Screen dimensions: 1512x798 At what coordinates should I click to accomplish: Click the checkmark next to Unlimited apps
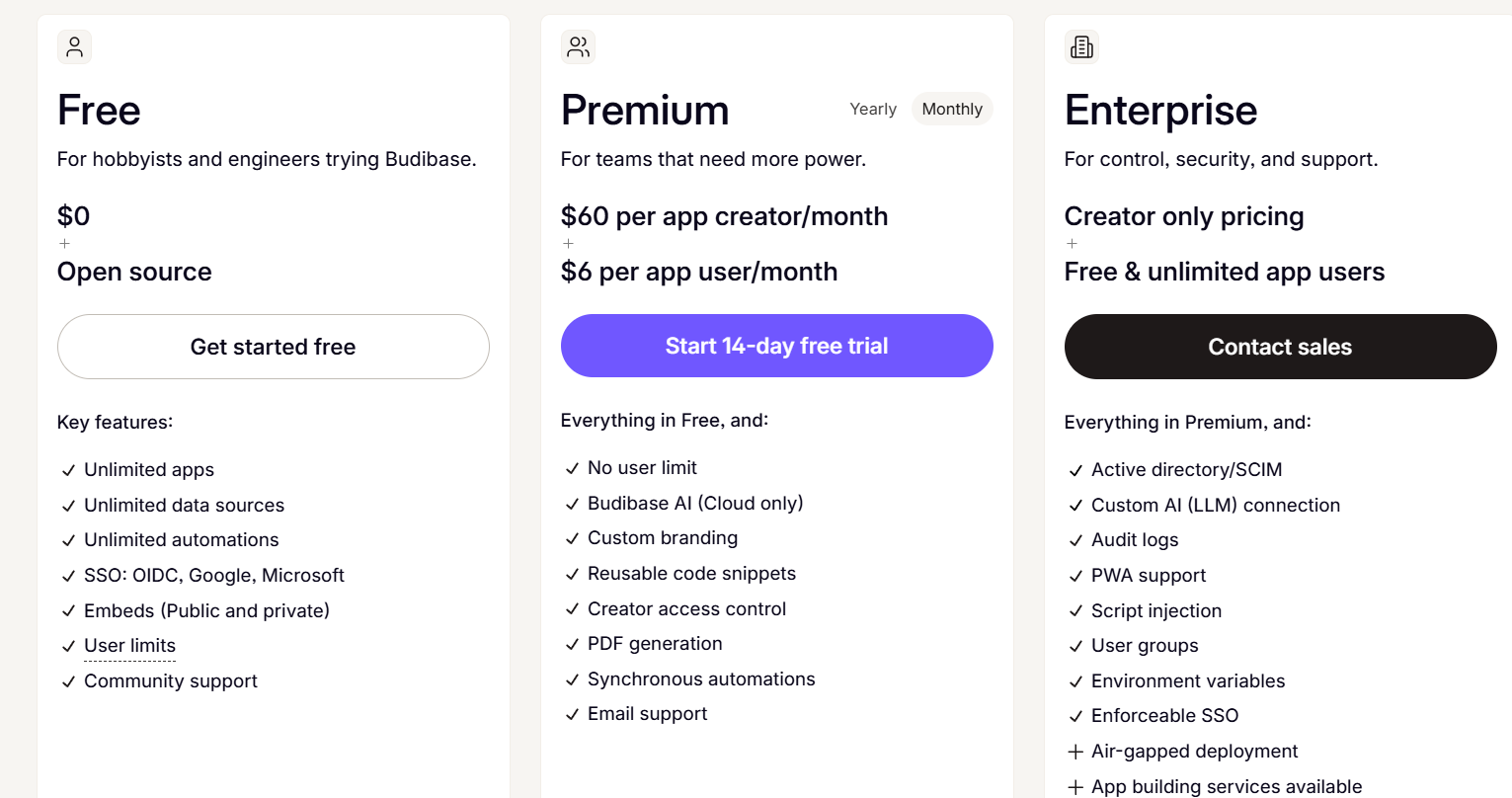tap(68, 471)
